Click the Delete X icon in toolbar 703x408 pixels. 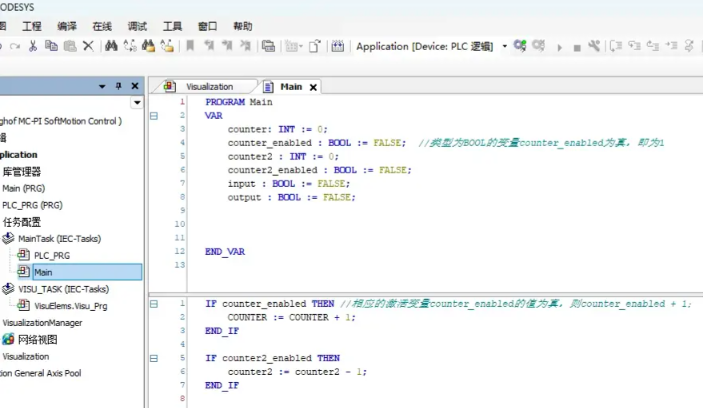[x=88, y=46]
